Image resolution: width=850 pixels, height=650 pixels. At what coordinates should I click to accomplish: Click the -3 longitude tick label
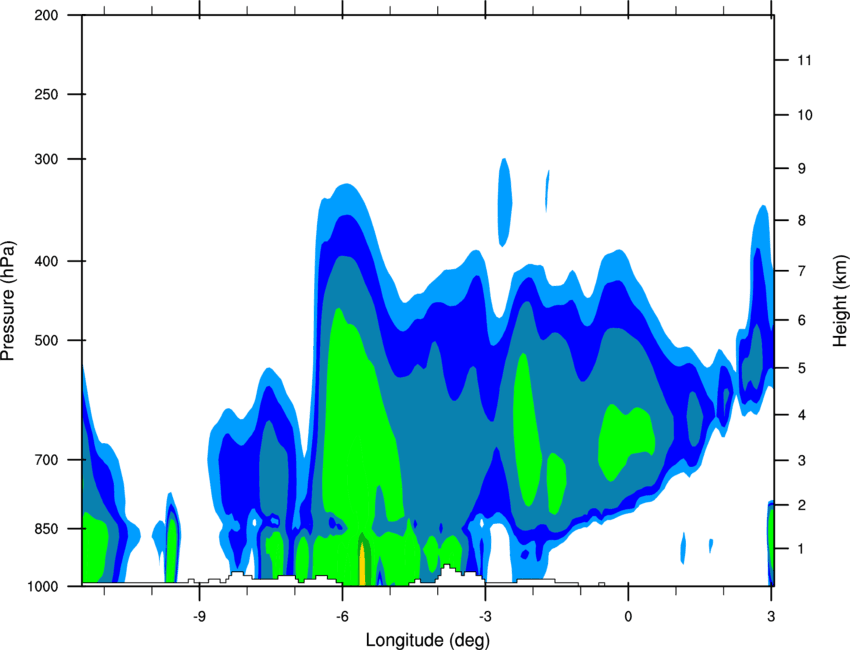click(x=485, y=616)
